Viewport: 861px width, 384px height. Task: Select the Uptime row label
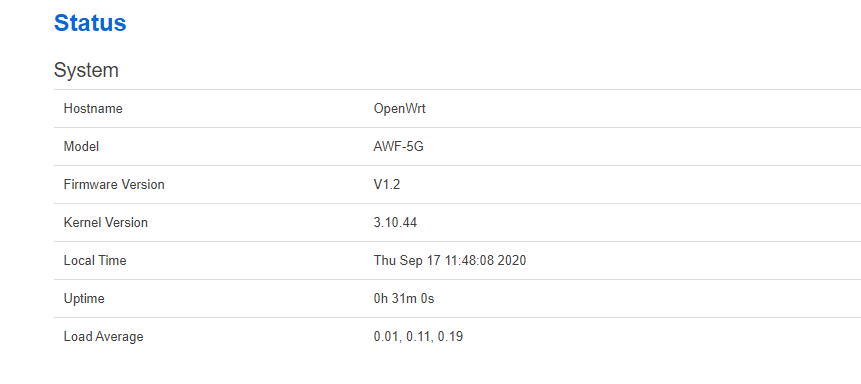tap(84, 299)
